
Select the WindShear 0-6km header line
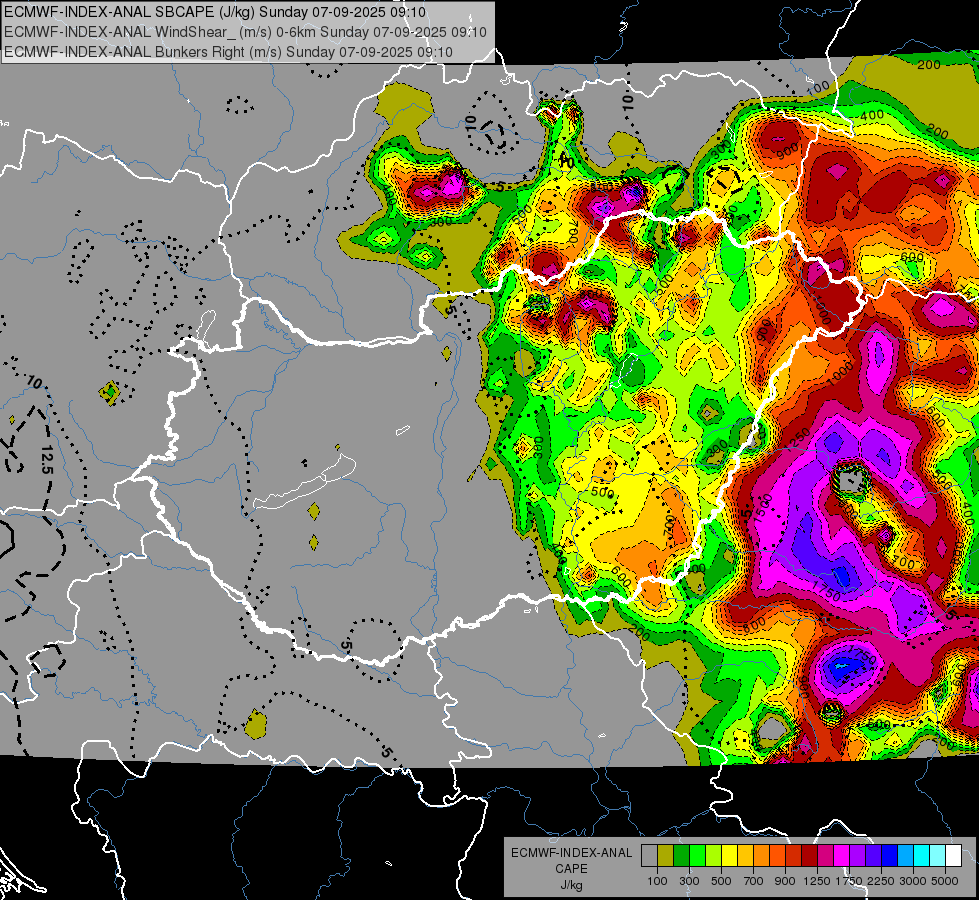click(x=245, y=32)
